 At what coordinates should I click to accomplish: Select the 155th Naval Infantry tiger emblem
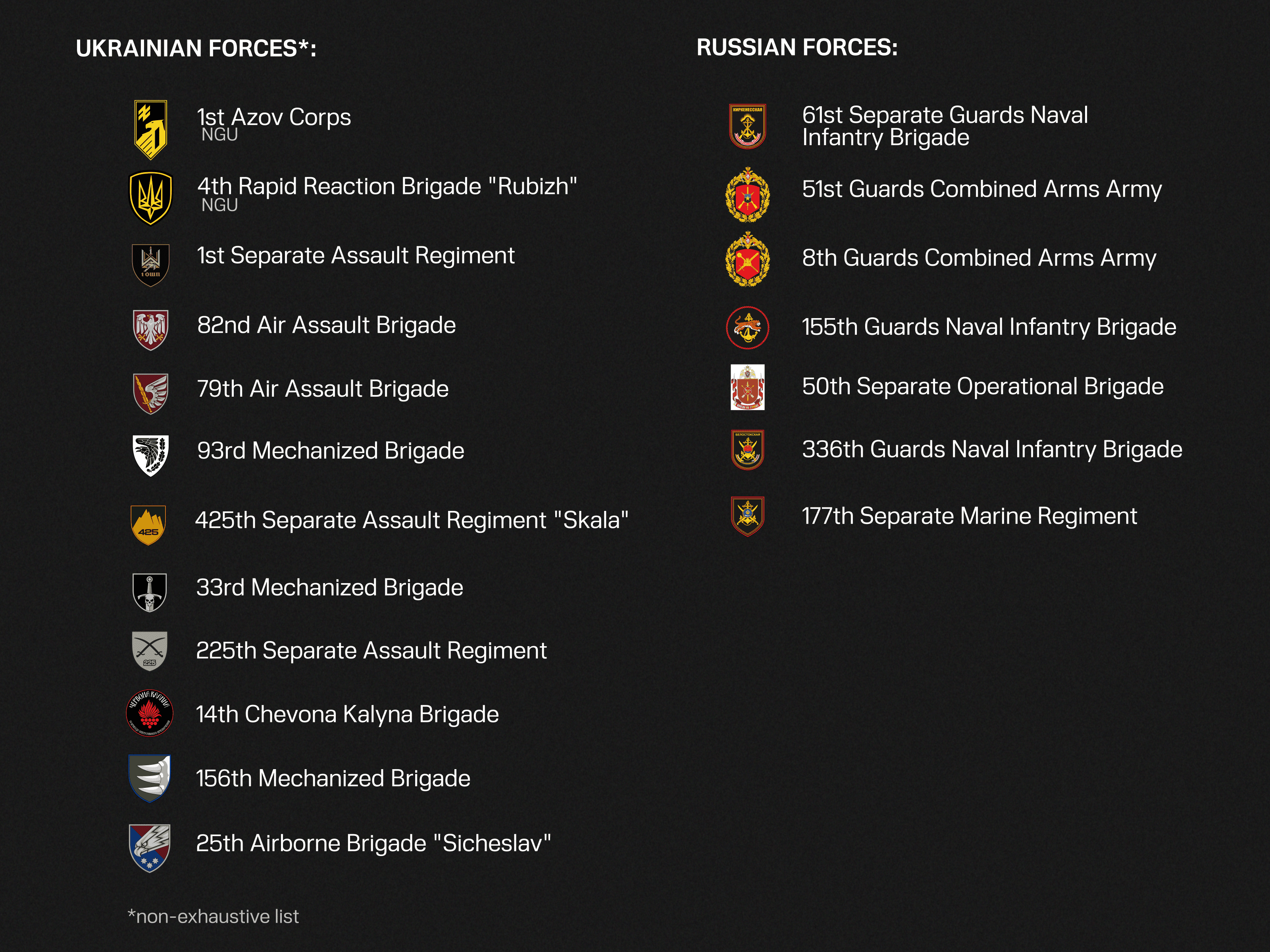747,328
